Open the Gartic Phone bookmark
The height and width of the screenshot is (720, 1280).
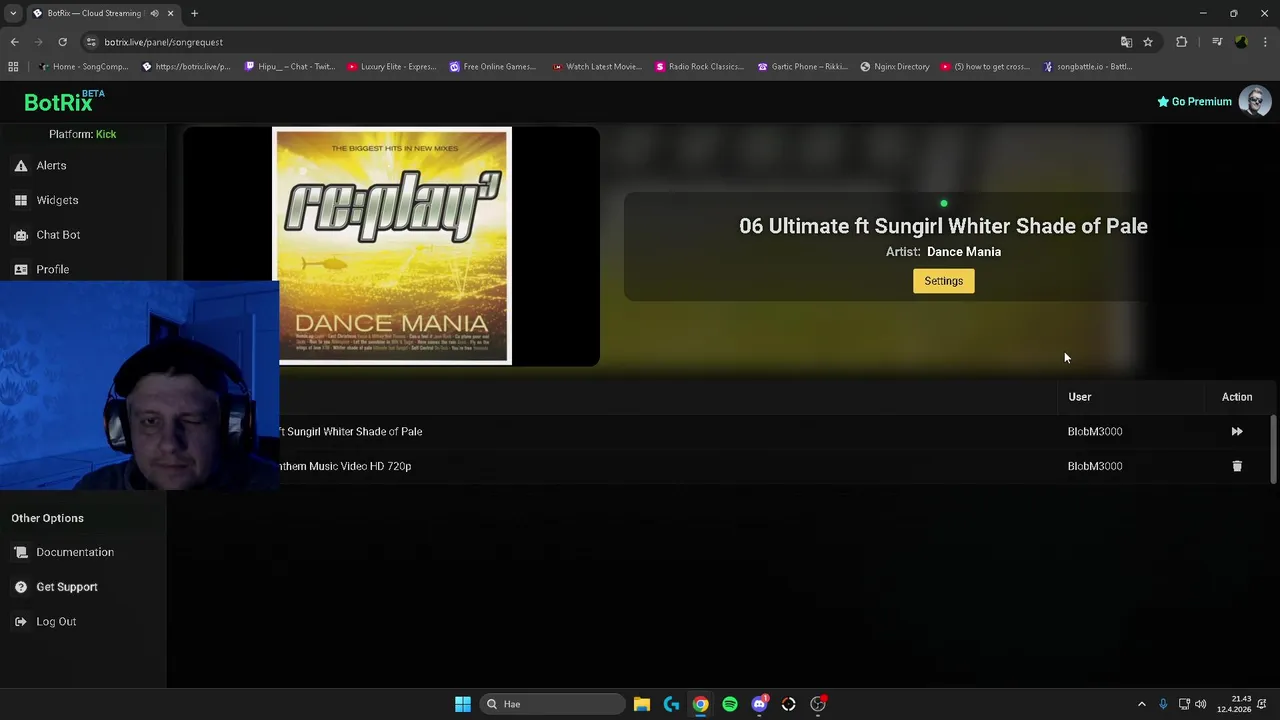pos(803,67)
